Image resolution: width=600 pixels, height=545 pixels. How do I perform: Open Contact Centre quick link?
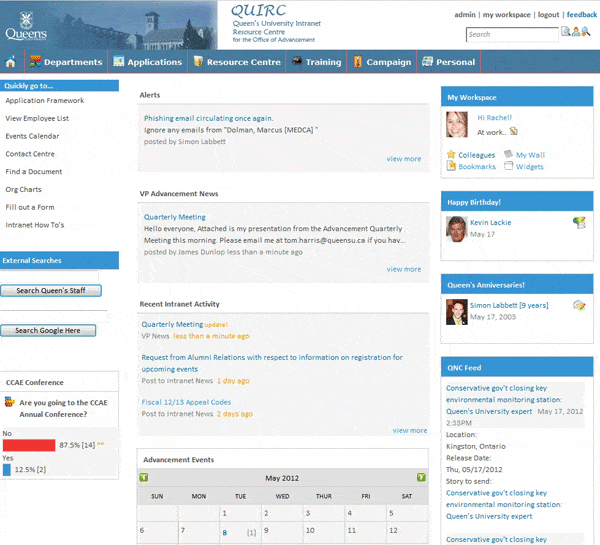click(x=30, y=154)
